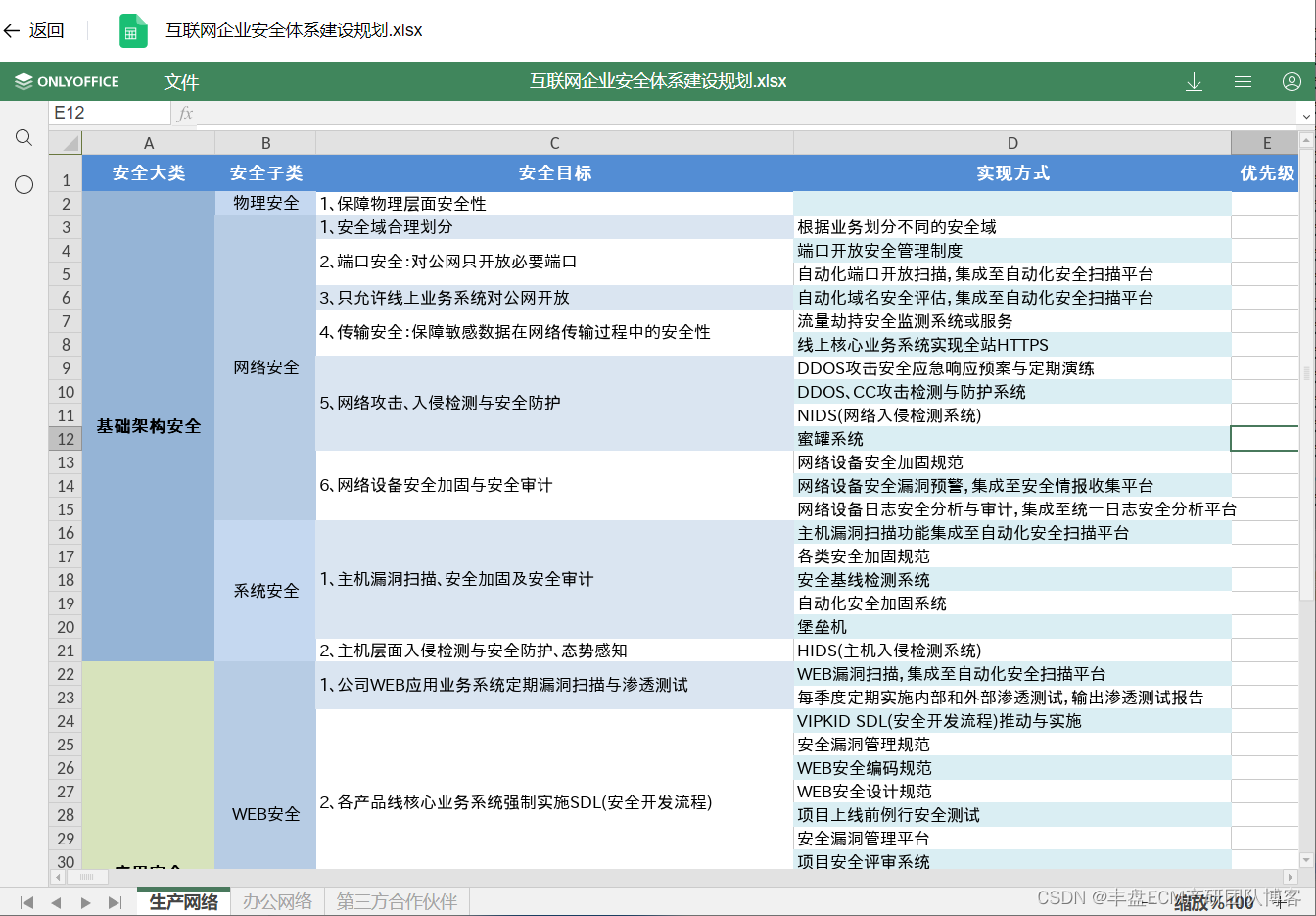Go to previous sheet tab arrow
Screen dimensions: 1316x916
pos(56,902)
